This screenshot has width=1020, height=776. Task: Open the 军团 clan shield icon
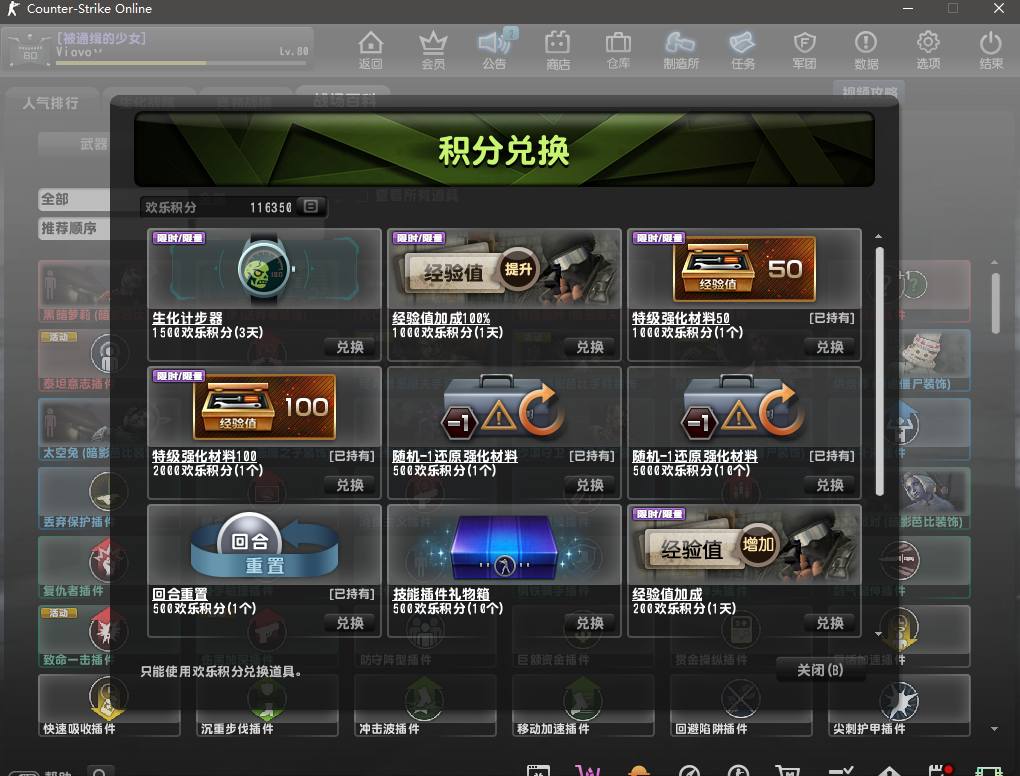pyautogui.click(x=805, y=50)
